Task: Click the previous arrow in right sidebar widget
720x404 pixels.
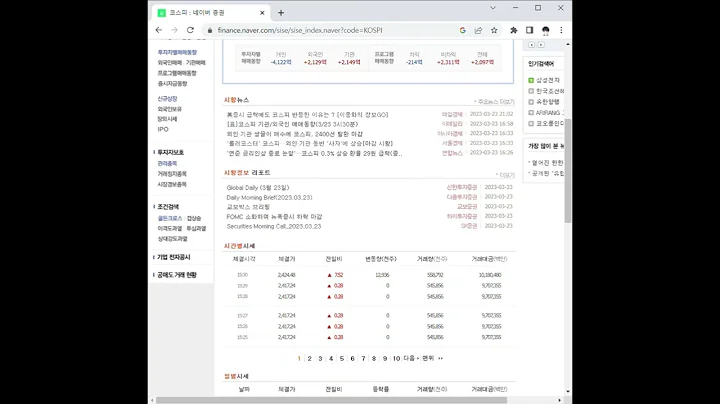Action: (x=532, y=45)
